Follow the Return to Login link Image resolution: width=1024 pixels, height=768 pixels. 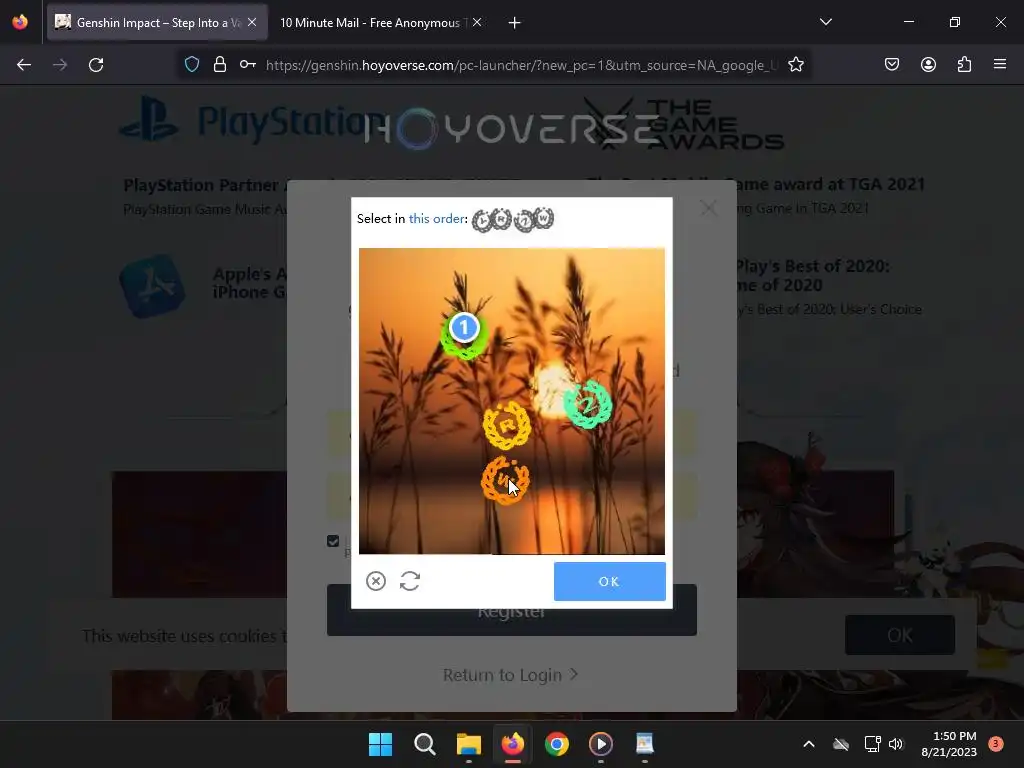tap(510, 675)
